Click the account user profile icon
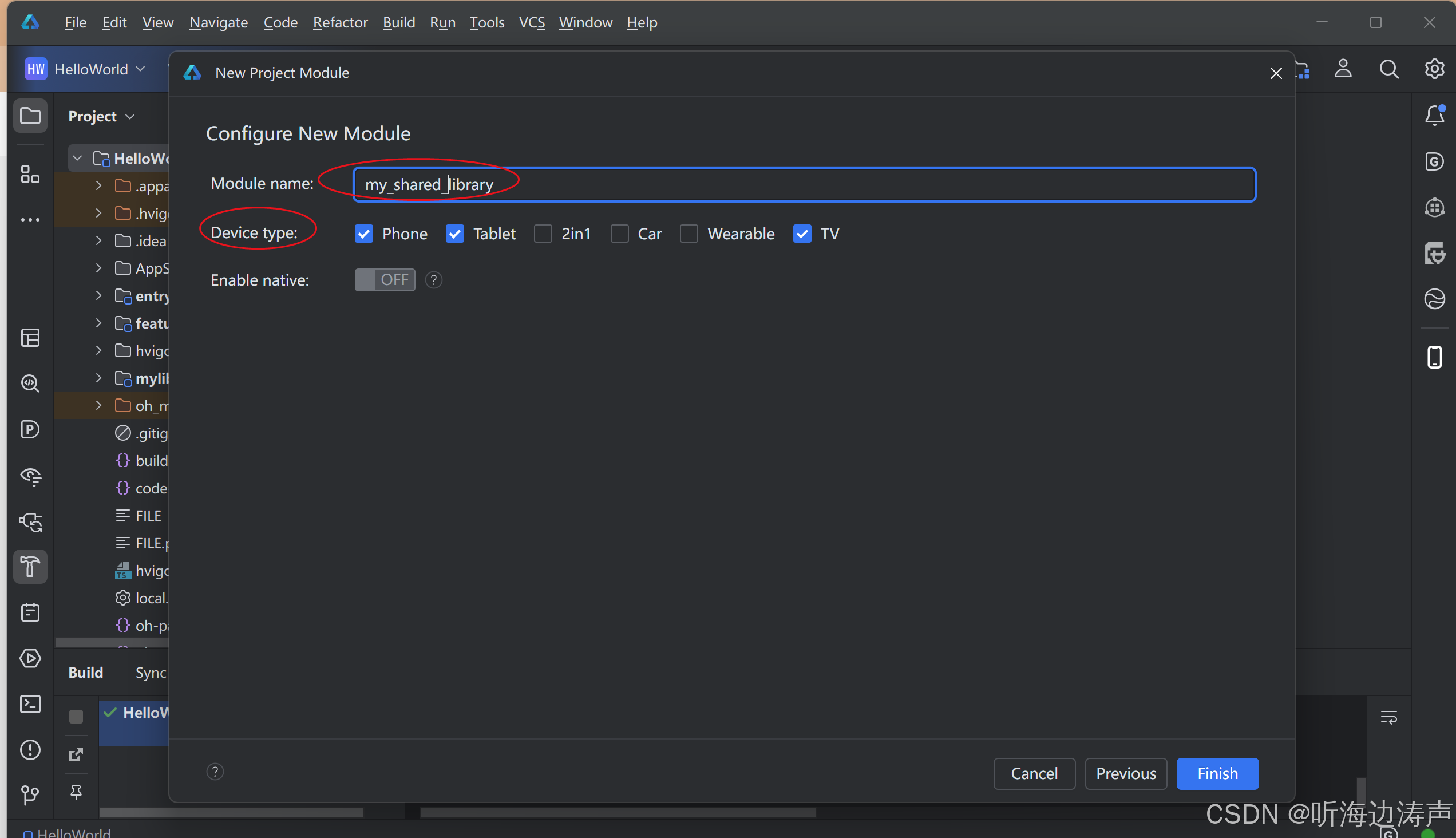 coord(1343,69)
